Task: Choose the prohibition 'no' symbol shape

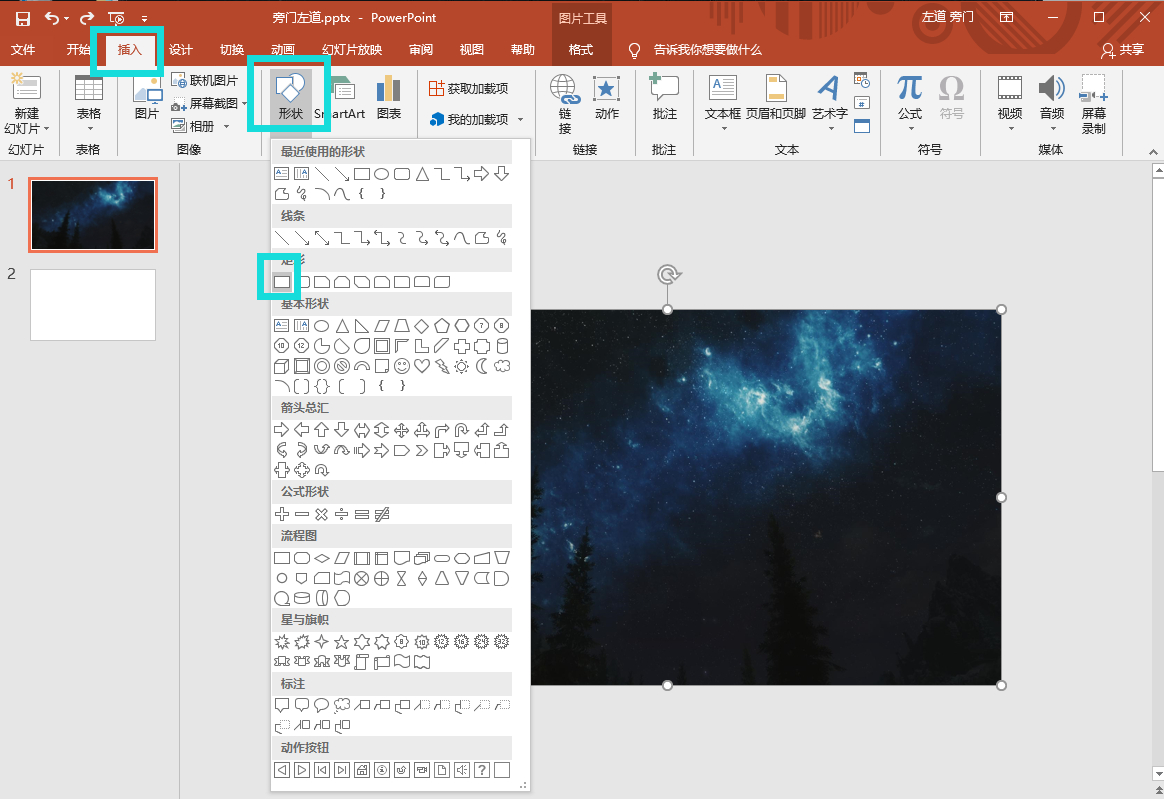Action: tap(341, 366)
